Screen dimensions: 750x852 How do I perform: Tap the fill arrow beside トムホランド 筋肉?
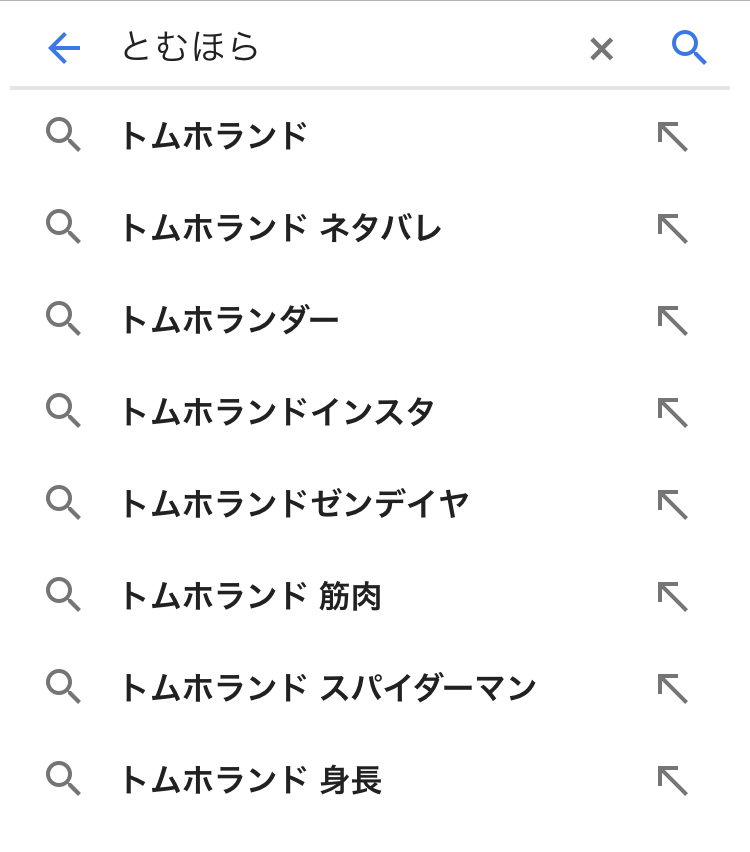(672, 596)
